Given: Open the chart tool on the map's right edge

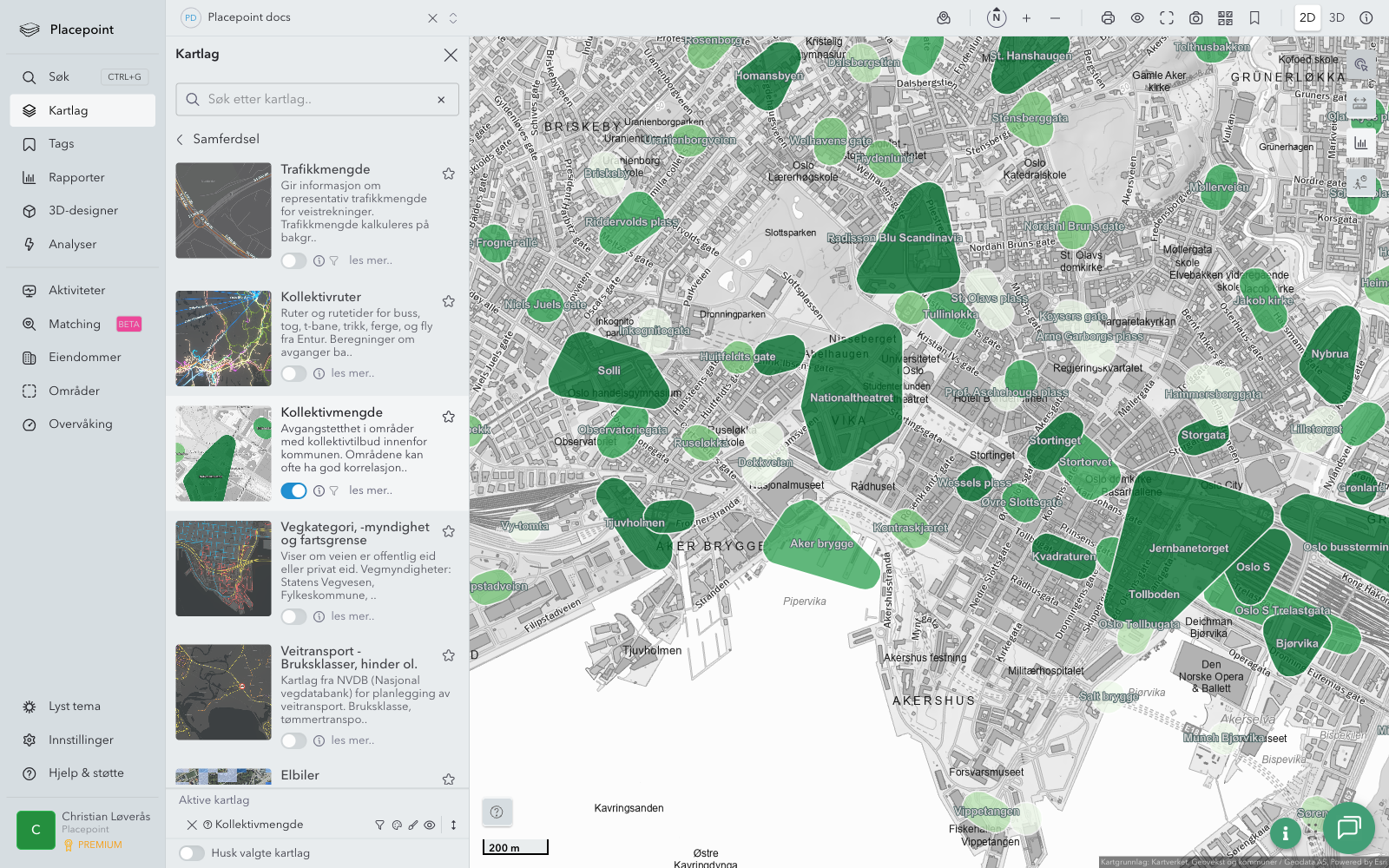Looking at the screenshot, I should click(x=1360, y=143).
